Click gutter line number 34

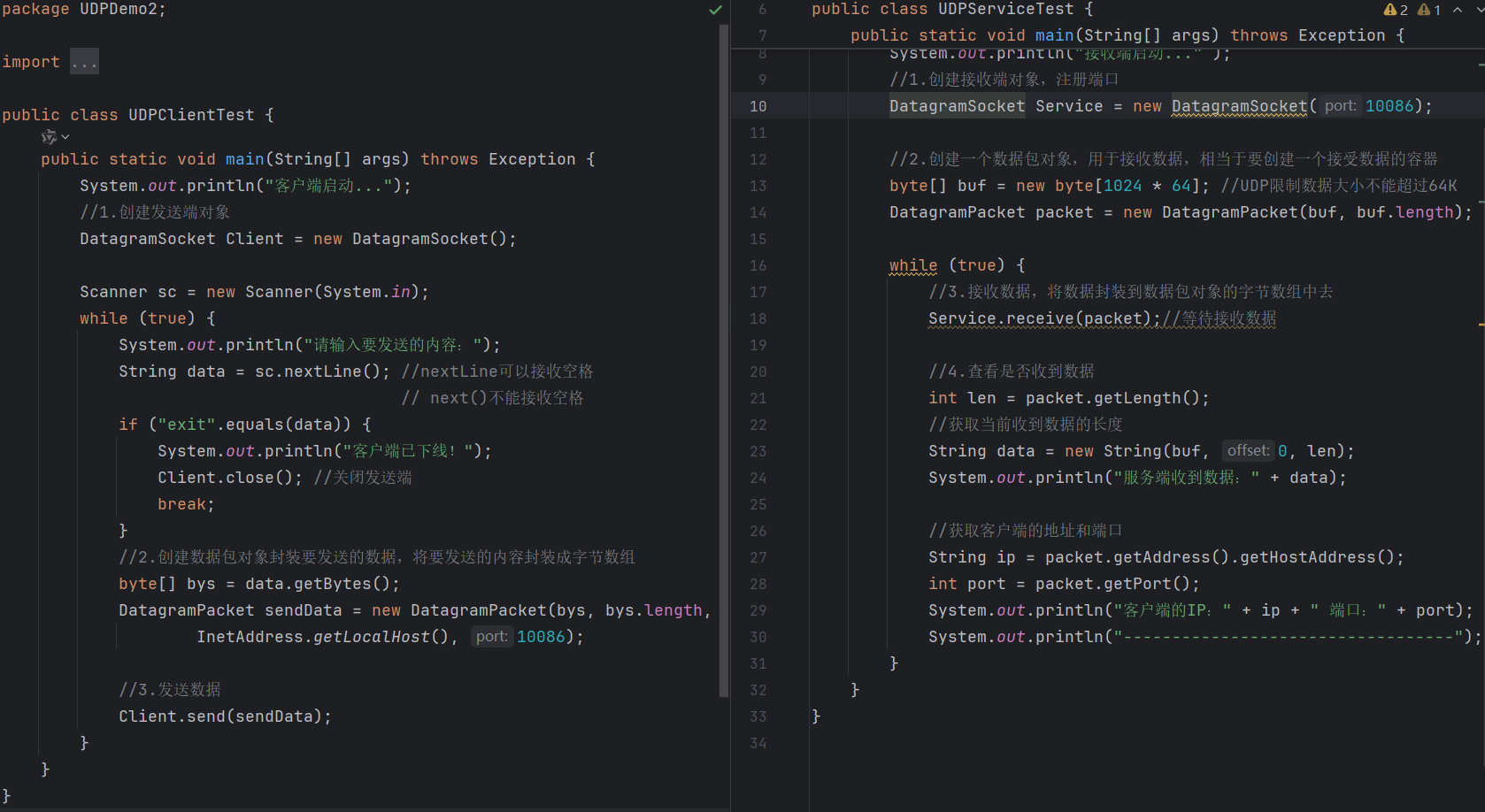click(x=758, y=743)
